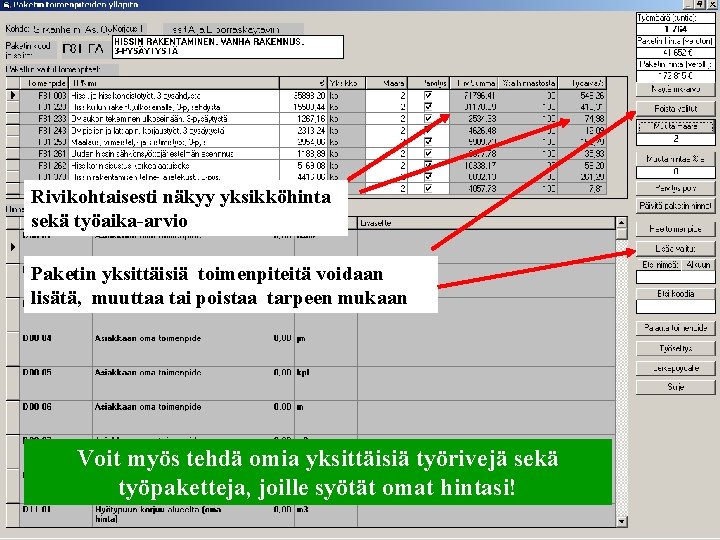
Task: Toggle the checkbox in row F31 261
Action: pos(428,153)
